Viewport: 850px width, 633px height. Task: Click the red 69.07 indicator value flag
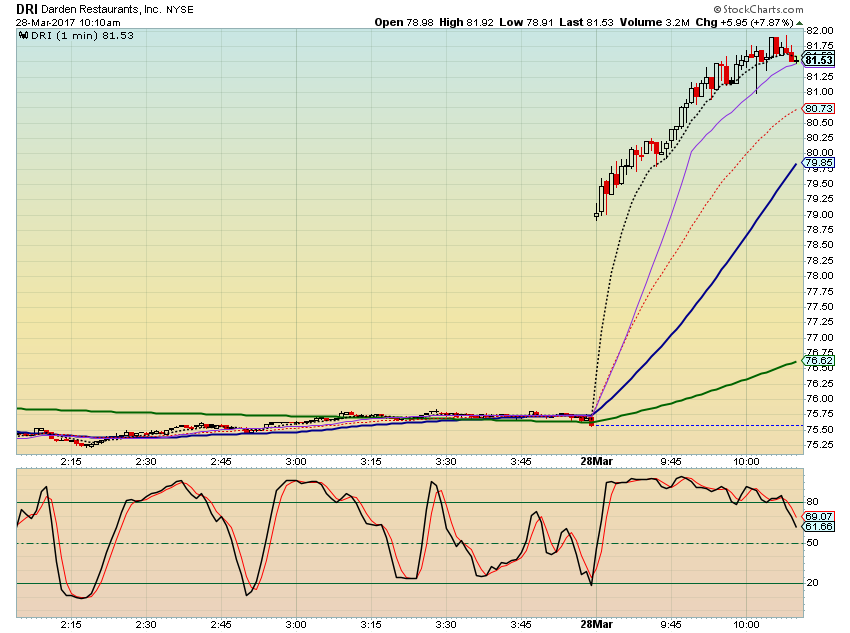819,516
